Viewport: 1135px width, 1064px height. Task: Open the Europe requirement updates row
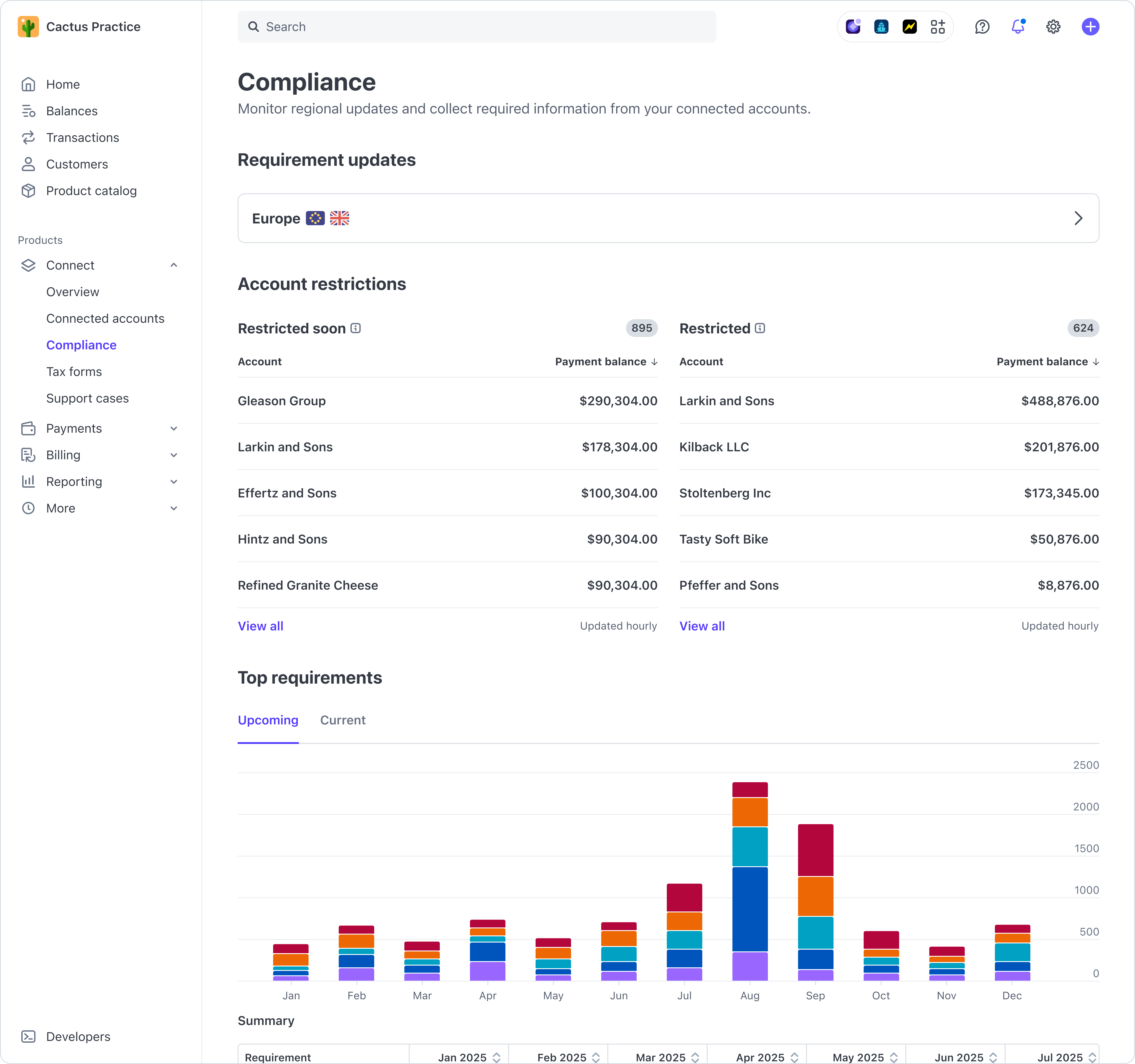(x=668, y=218)
